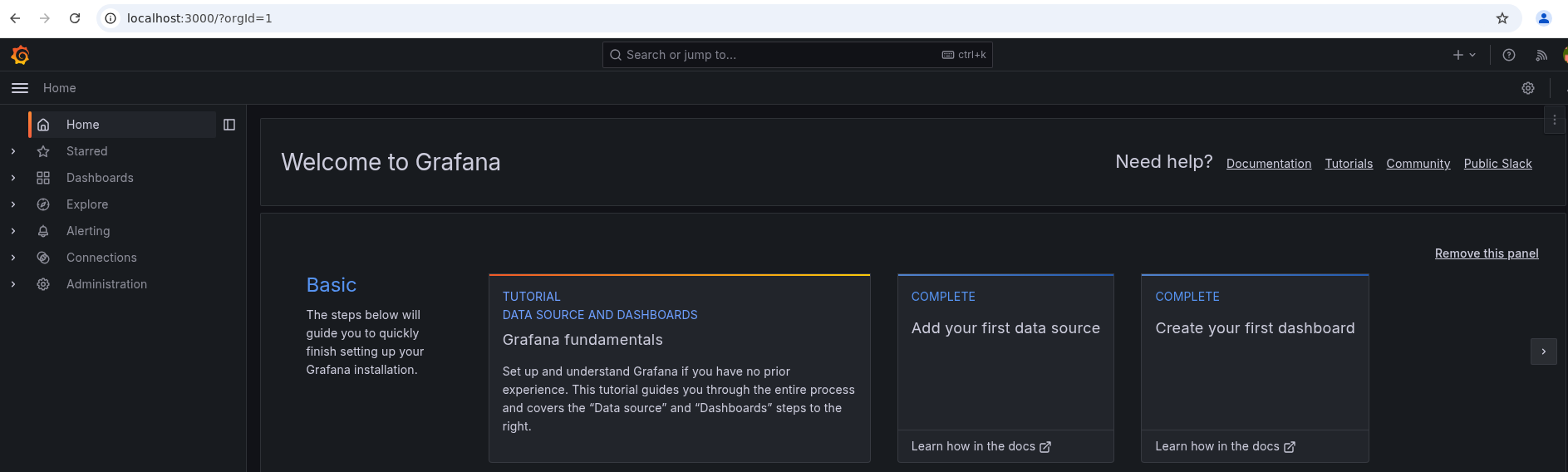
Task: Open the help question mark icon
Action: (x=1509, y=55)
